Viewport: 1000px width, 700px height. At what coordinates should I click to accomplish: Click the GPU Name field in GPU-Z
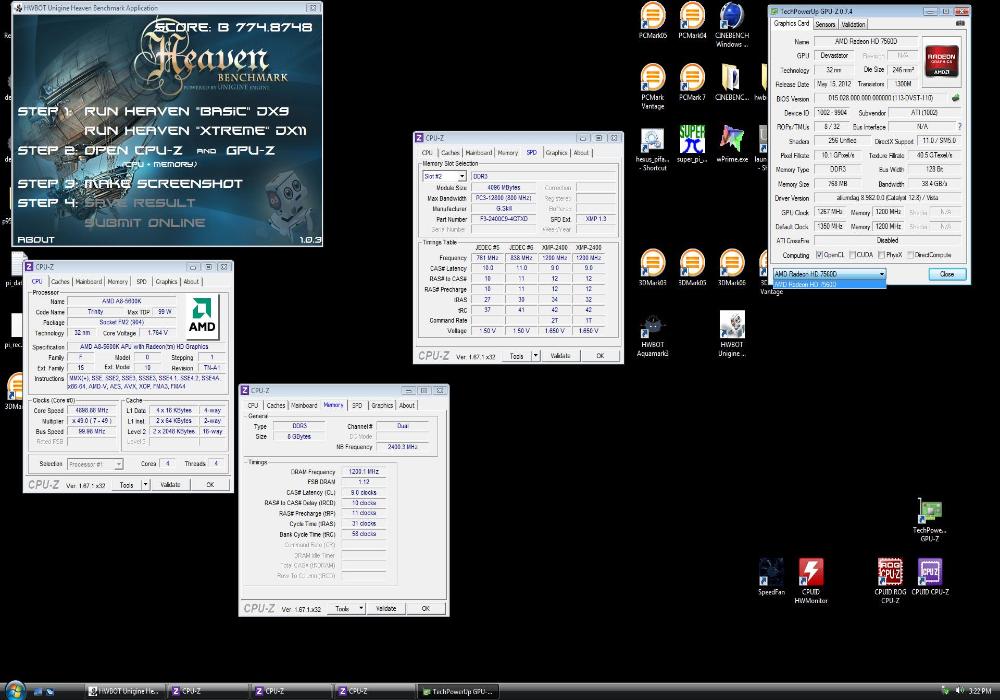(x=866, y=41)
